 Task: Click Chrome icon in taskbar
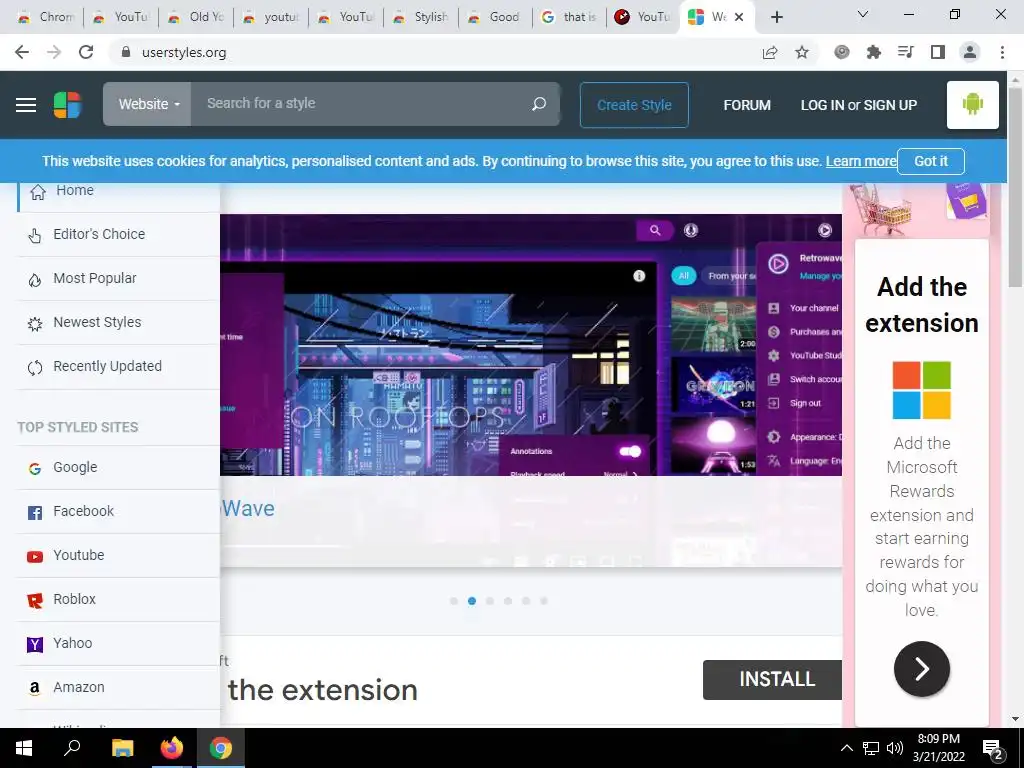coord(221,748)
